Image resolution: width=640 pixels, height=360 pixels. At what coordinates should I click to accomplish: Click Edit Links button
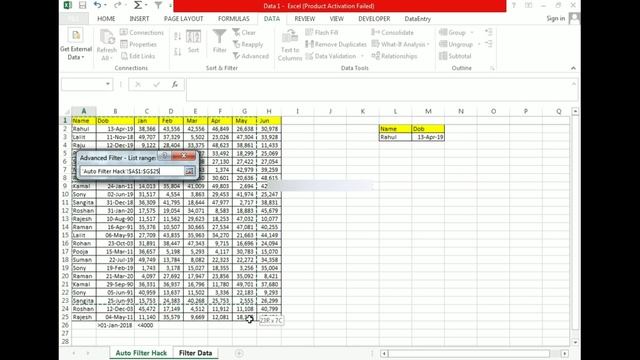pos(138,56)
